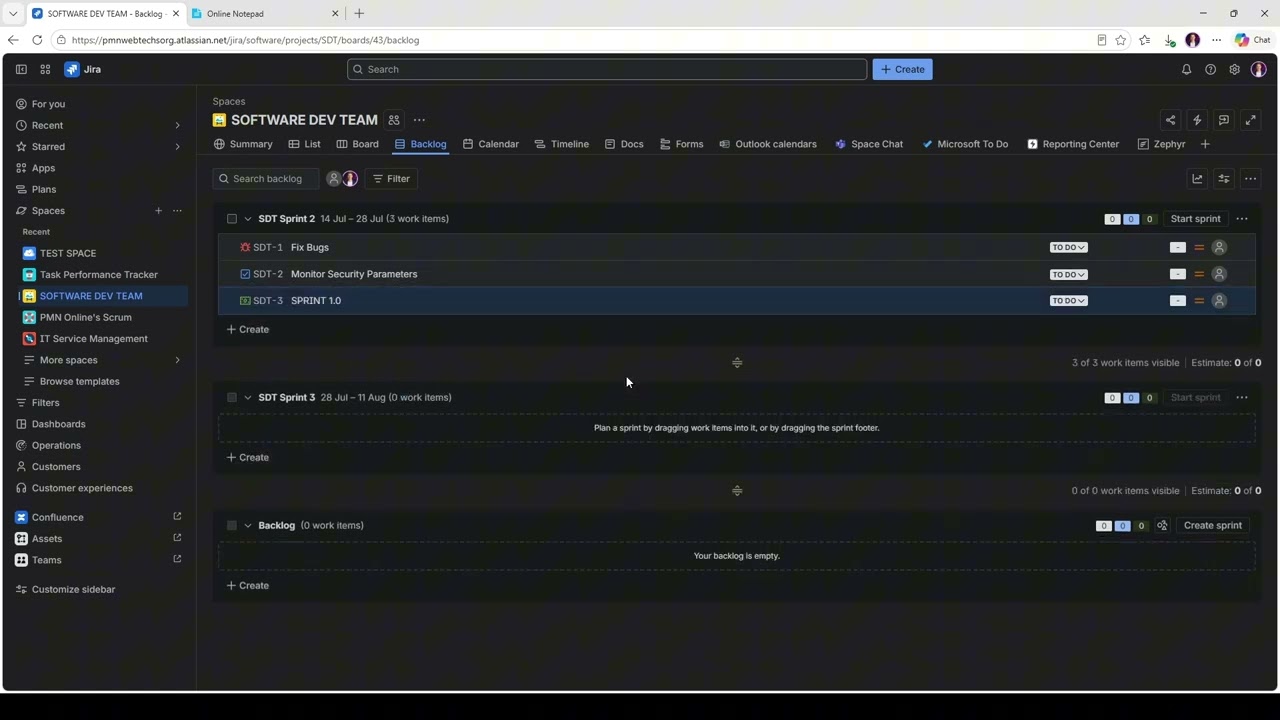This screenshot has height=720, width=1280.
Task: Open the help question mark icon
Action: click(1210, 69)
